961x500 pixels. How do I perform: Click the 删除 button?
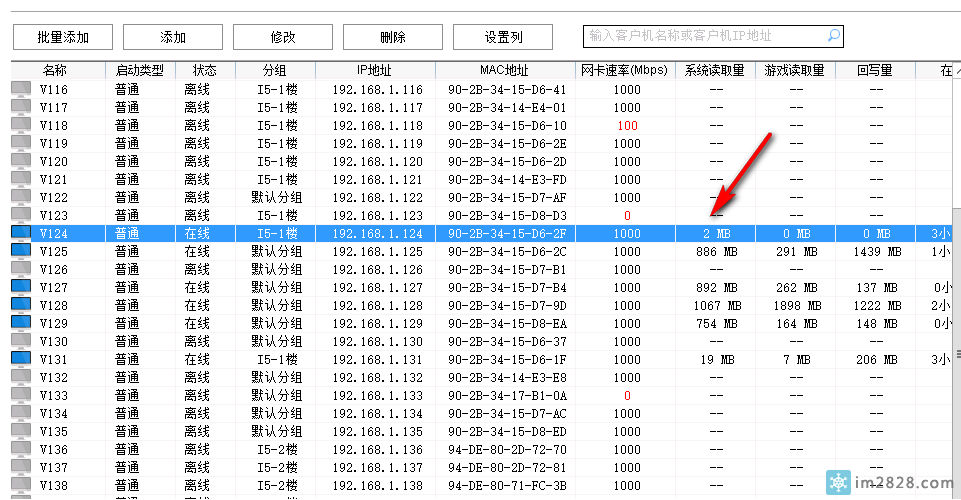pyautogui.click(x=393, y=37)
